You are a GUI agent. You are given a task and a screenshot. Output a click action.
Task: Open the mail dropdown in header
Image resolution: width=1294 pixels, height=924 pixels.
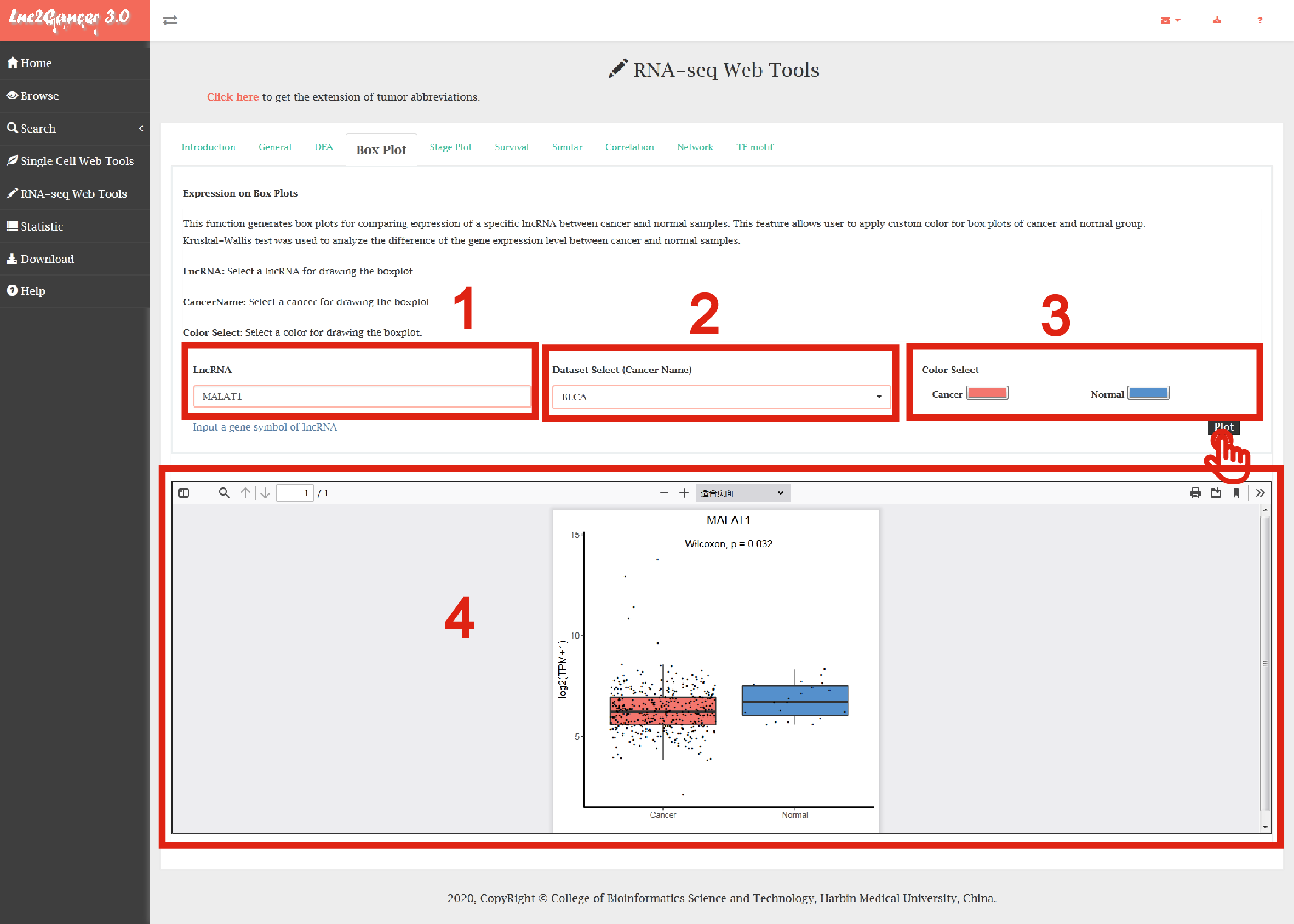coord(1170,20)
